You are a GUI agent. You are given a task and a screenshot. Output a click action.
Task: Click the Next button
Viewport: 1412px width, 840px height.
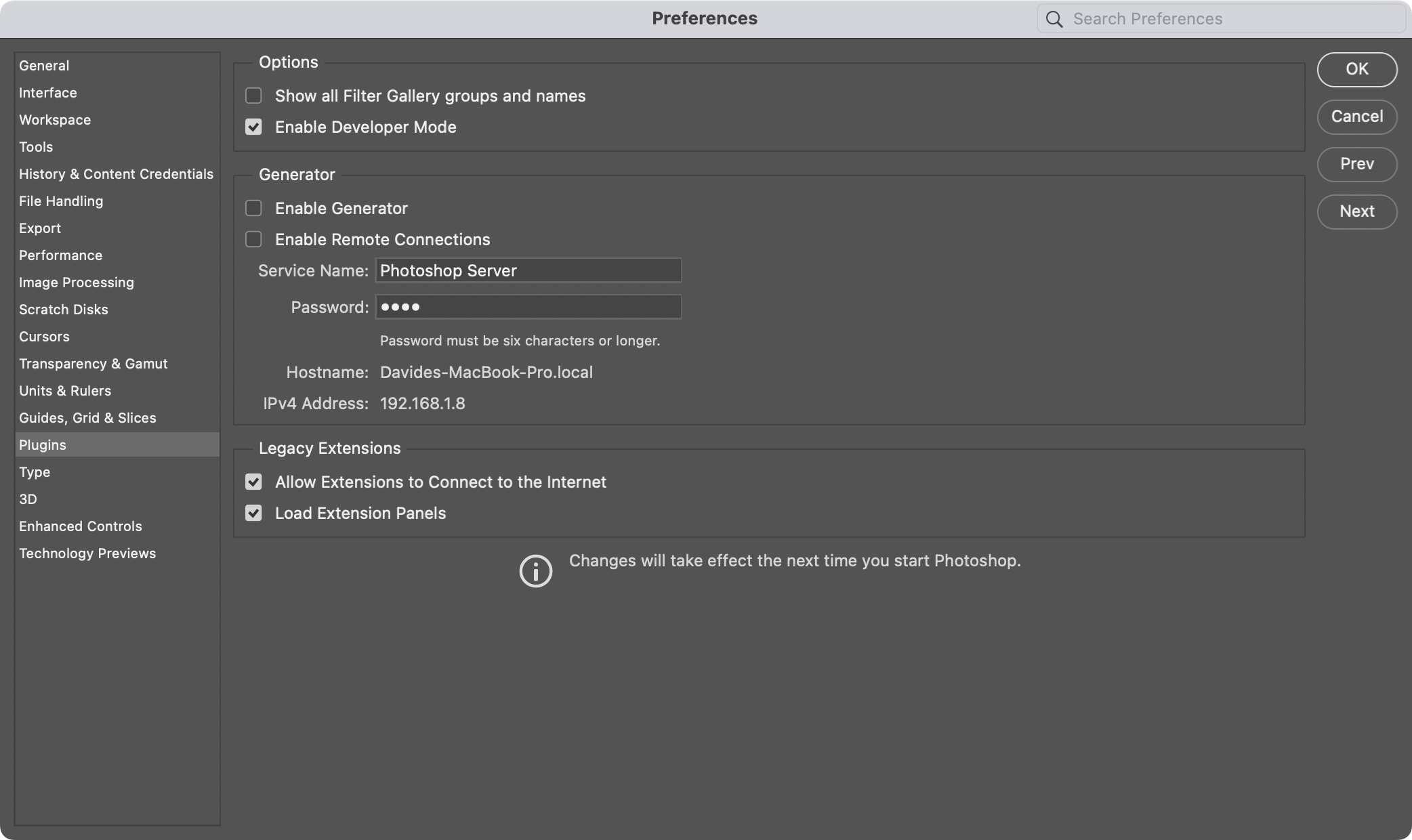click(x=1357, y=211)
